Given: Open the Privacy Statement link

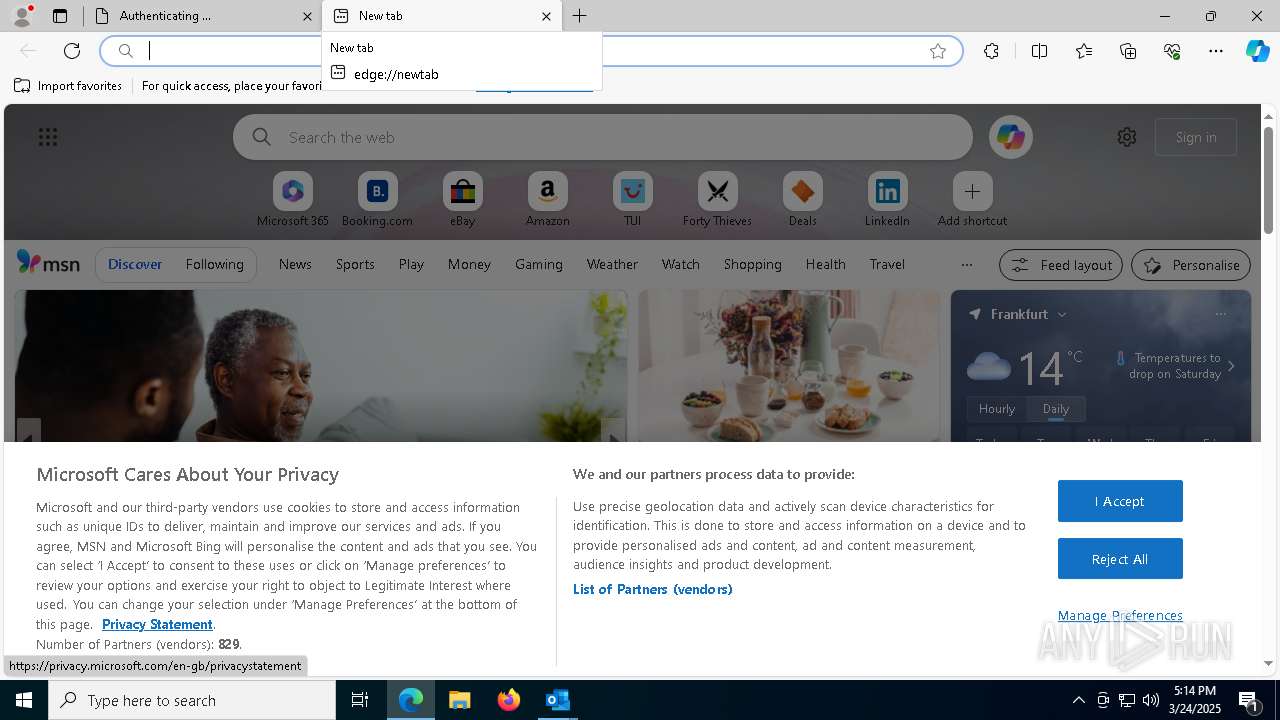Looking at the screenshot, I should click(x=157, y=624).
